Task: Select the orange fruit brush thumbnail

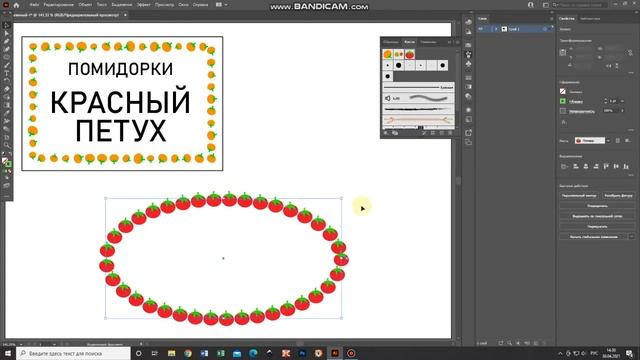Action: [x=388, y=54]
